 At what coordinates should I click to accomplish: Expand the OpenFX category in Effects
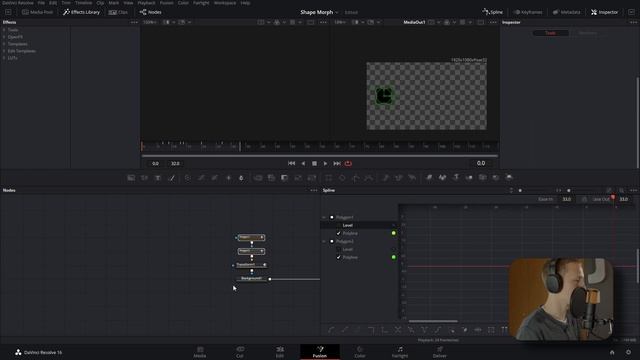point(4,37)
